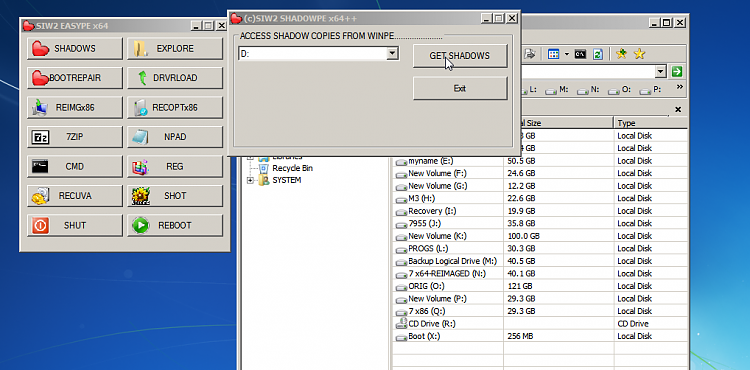Open DRVRLOAD driver loader
750x370 pixels.
175,78
